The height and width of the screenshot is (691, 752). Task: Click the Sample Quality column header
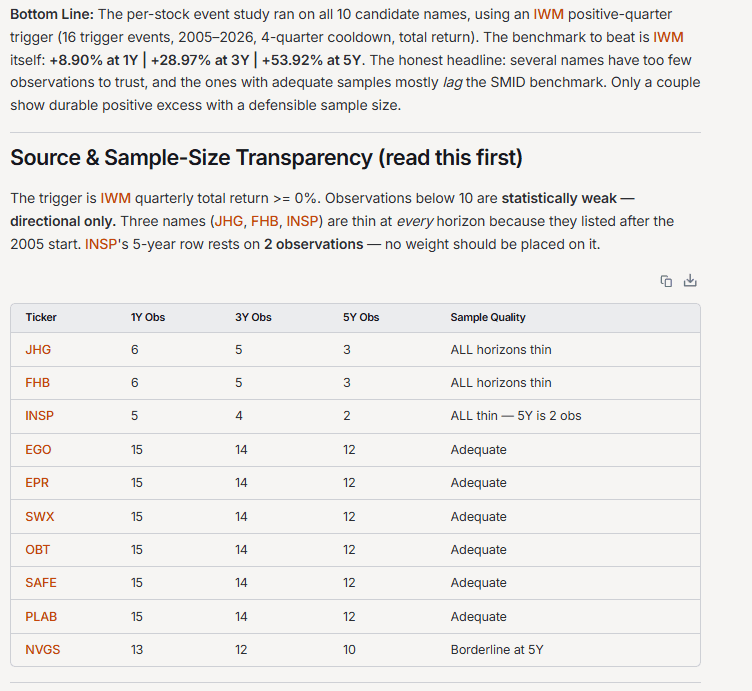488,317
